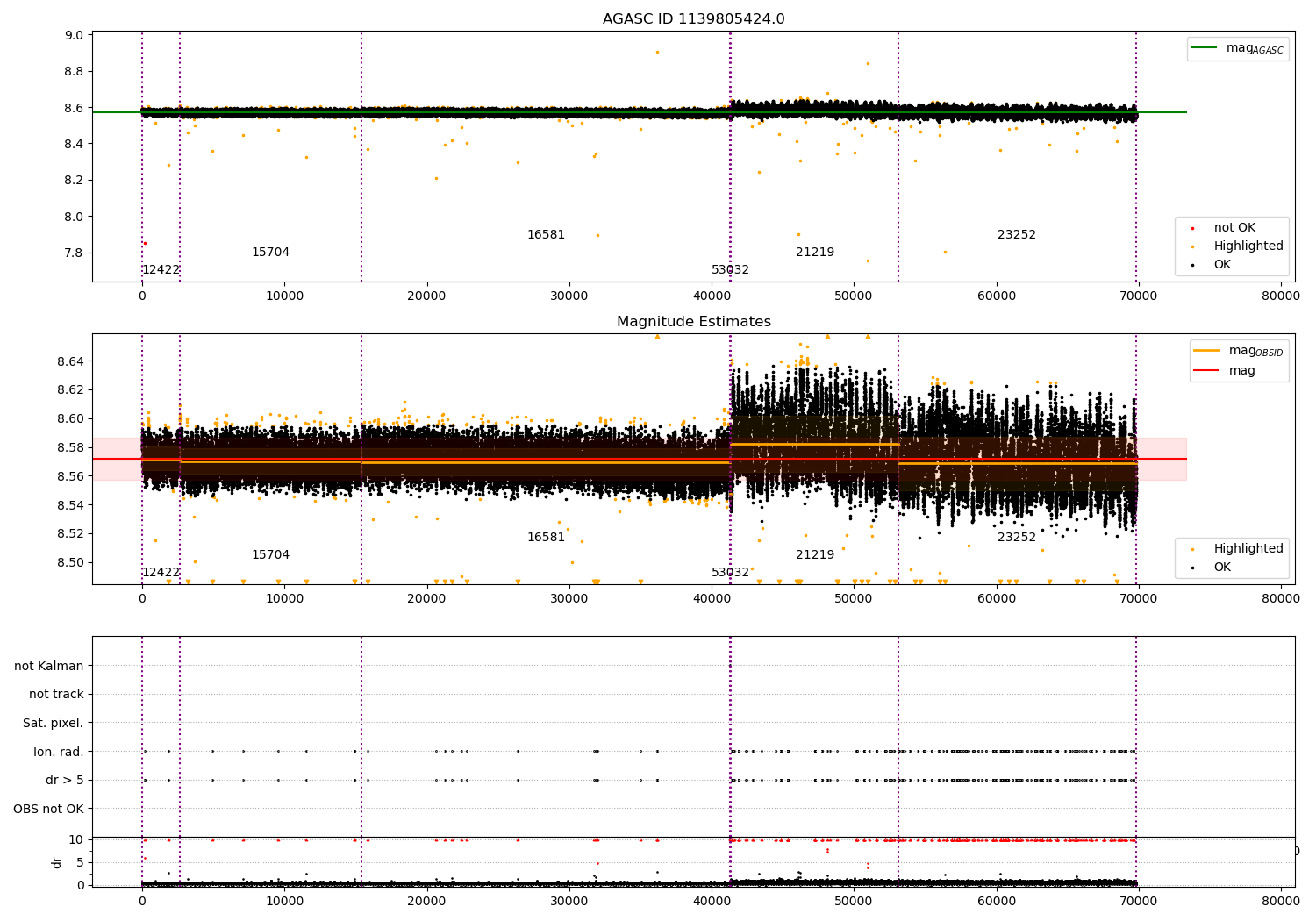The width and height of the screenshot is (1316, 921).
Task: Click obsid label 15704 in Magnitude Estimates plot
Action: [270, 555]
